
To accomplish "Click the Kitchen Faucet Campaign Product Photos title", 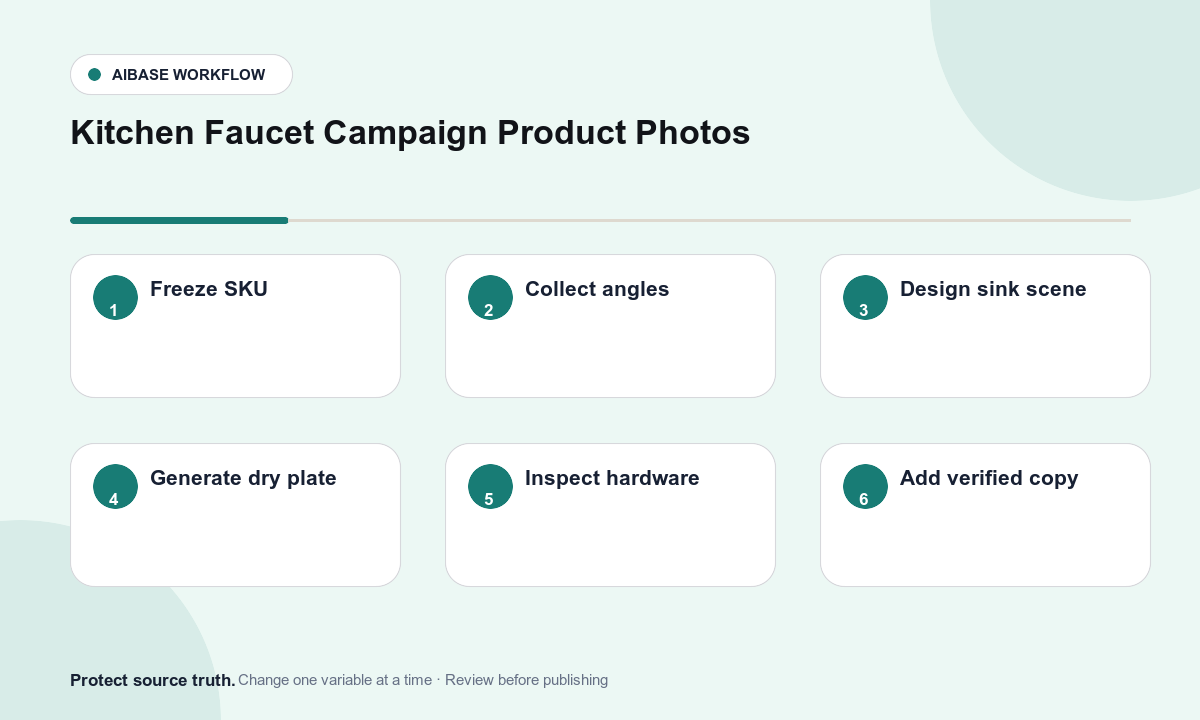I will [410, 133].
